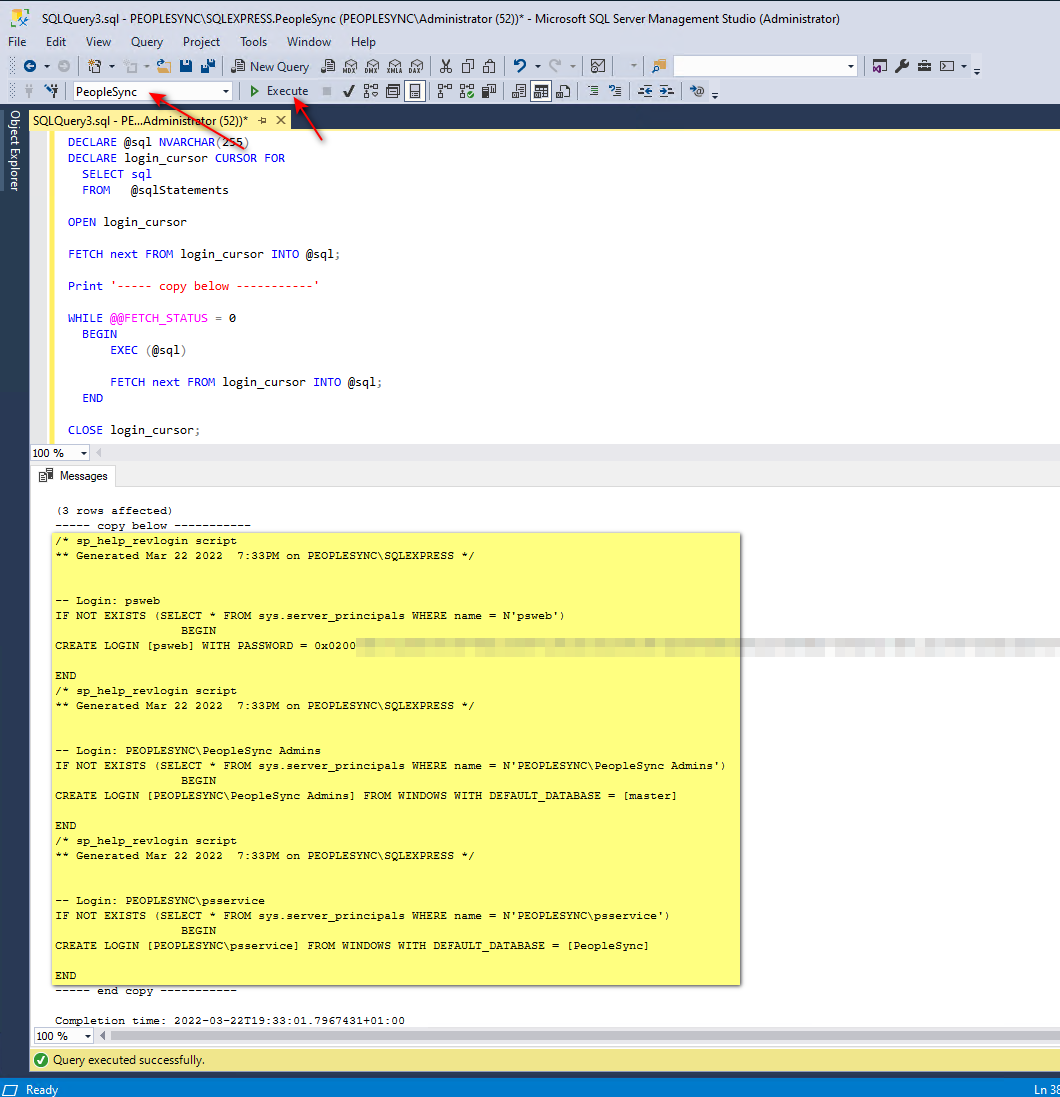Switch to Results to File mode

563,91
